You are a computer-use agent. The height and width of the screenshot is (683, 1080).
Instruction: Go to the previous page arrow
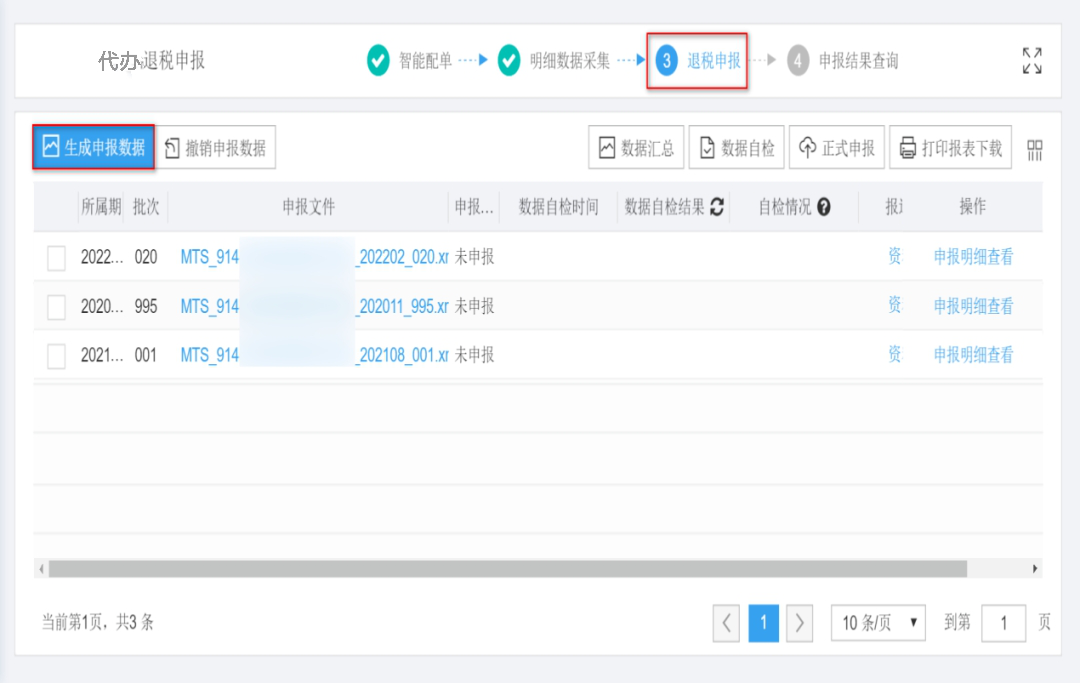pyautogui.click(x=726, y=623)
